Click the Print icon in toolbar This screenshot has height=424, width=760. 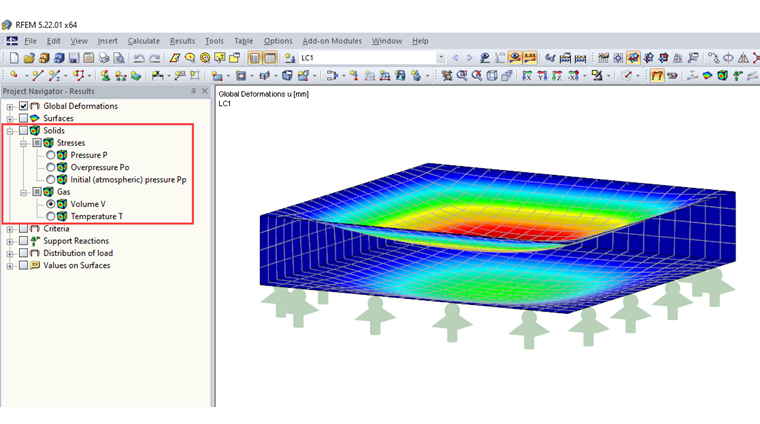click(104, 58)
